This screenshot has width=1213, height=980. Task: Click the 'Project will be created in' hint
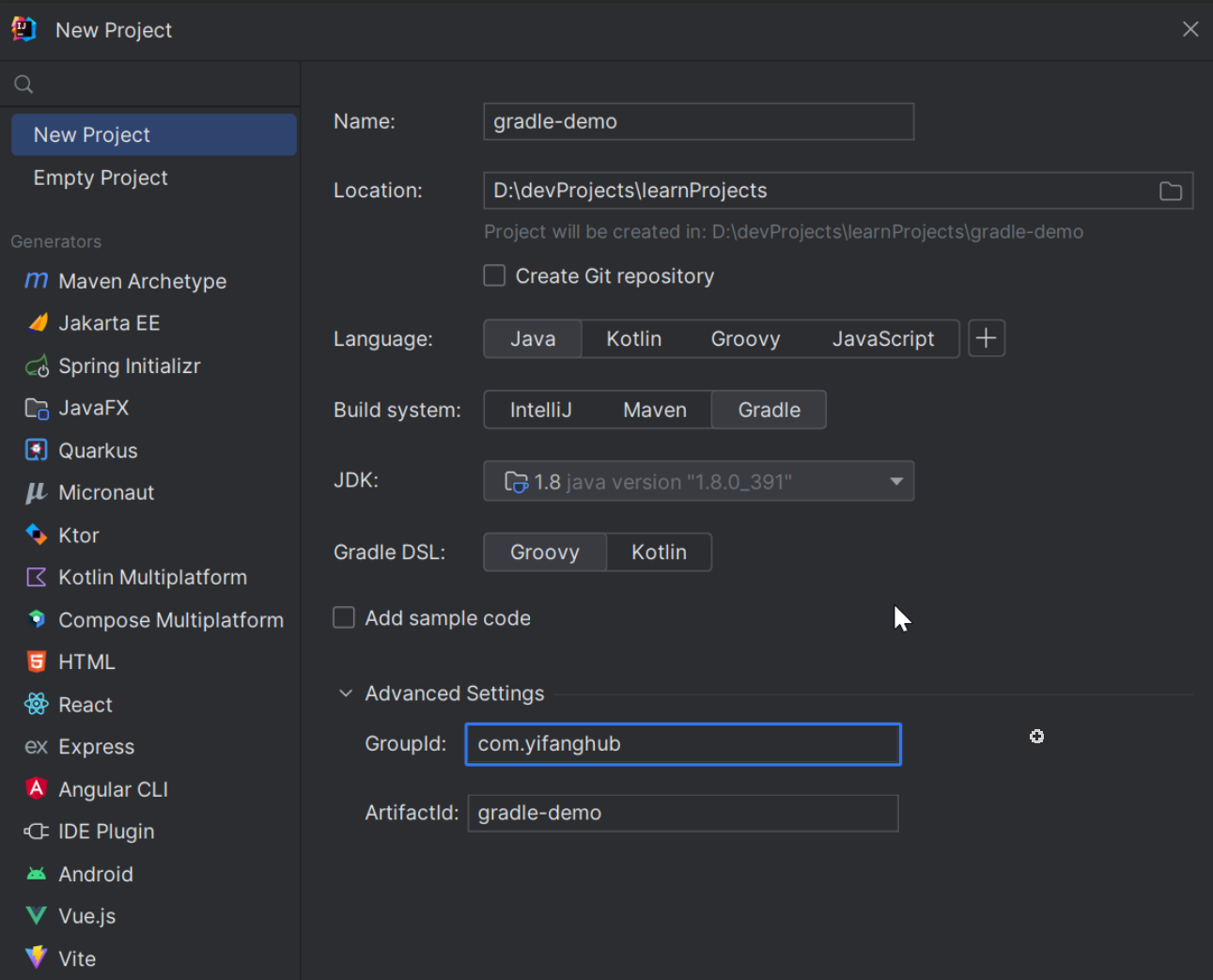pyautogui.click(x=784, y=232)
